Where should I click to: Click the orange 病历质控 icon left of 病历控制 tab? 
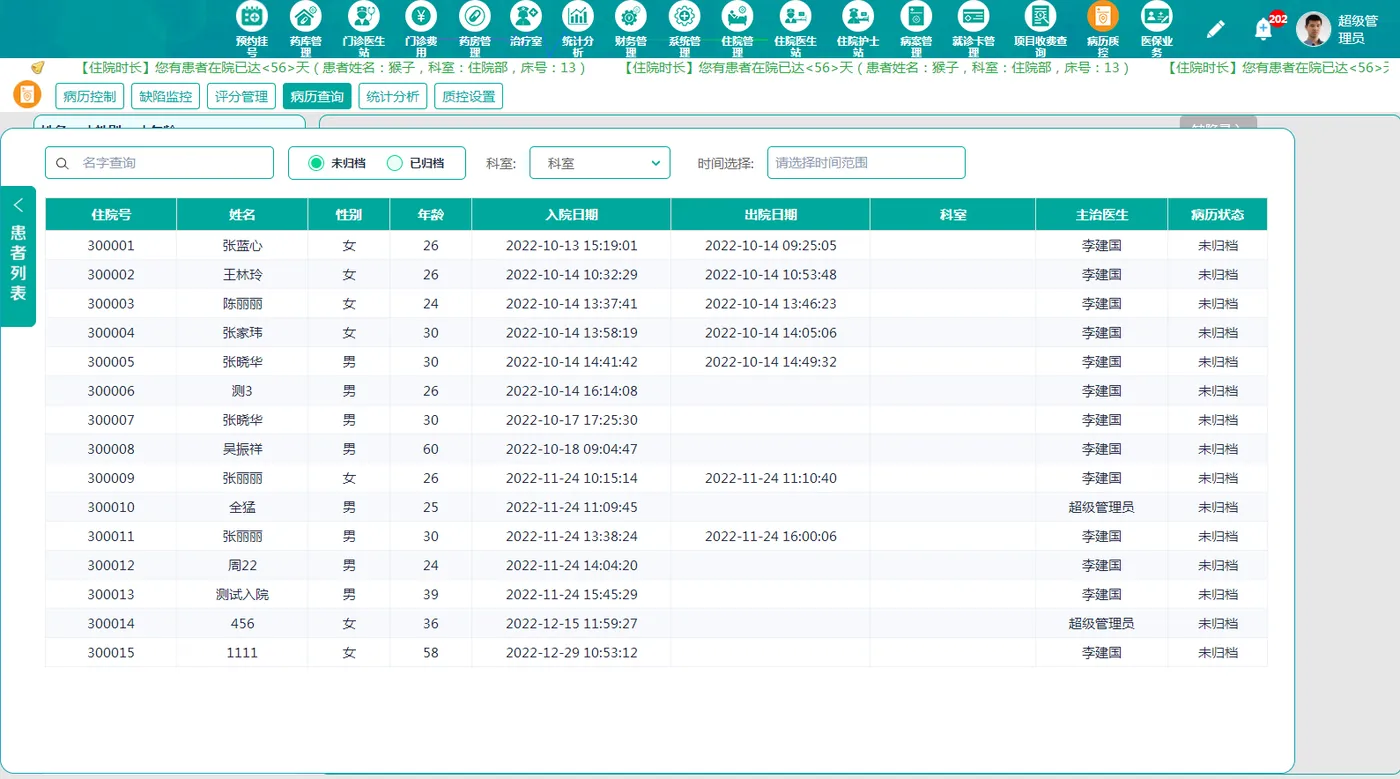[27, 95]
